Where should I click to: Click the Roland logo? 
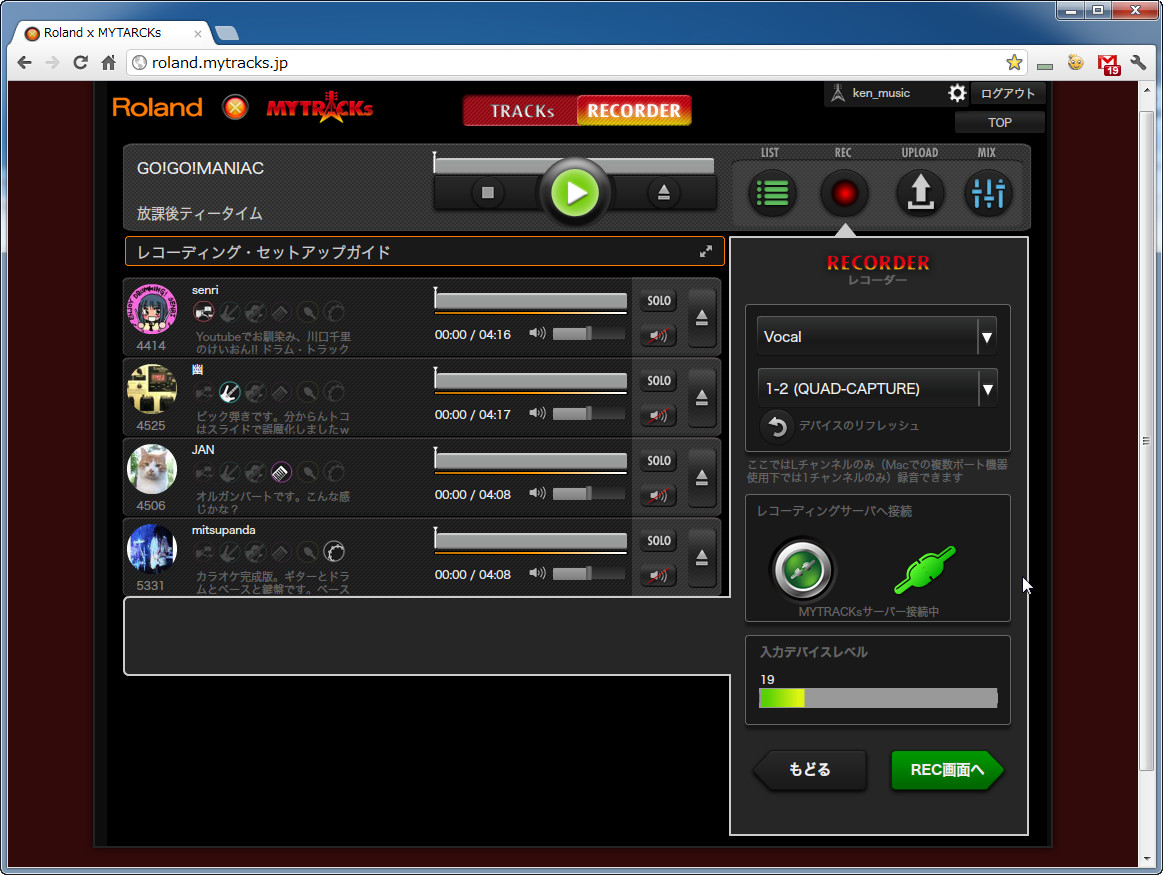point(157,108)
